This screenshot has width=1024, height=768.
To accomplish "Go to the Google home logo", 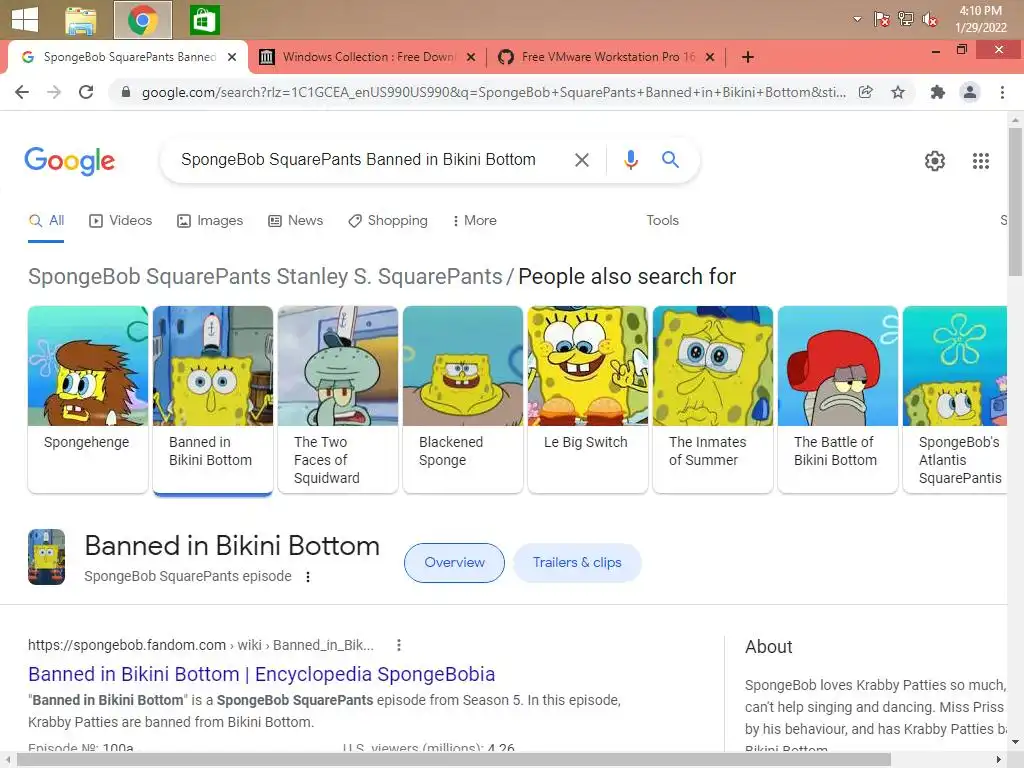I will pos(69,161).
